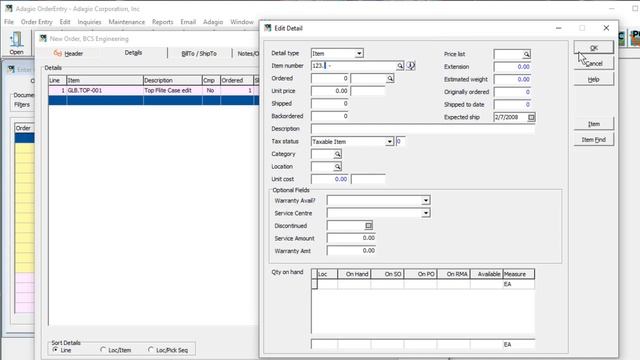Image resolution: width=640 pixels, height=360 pixels.
Task: Open the File menu
Action: point(9,22)
